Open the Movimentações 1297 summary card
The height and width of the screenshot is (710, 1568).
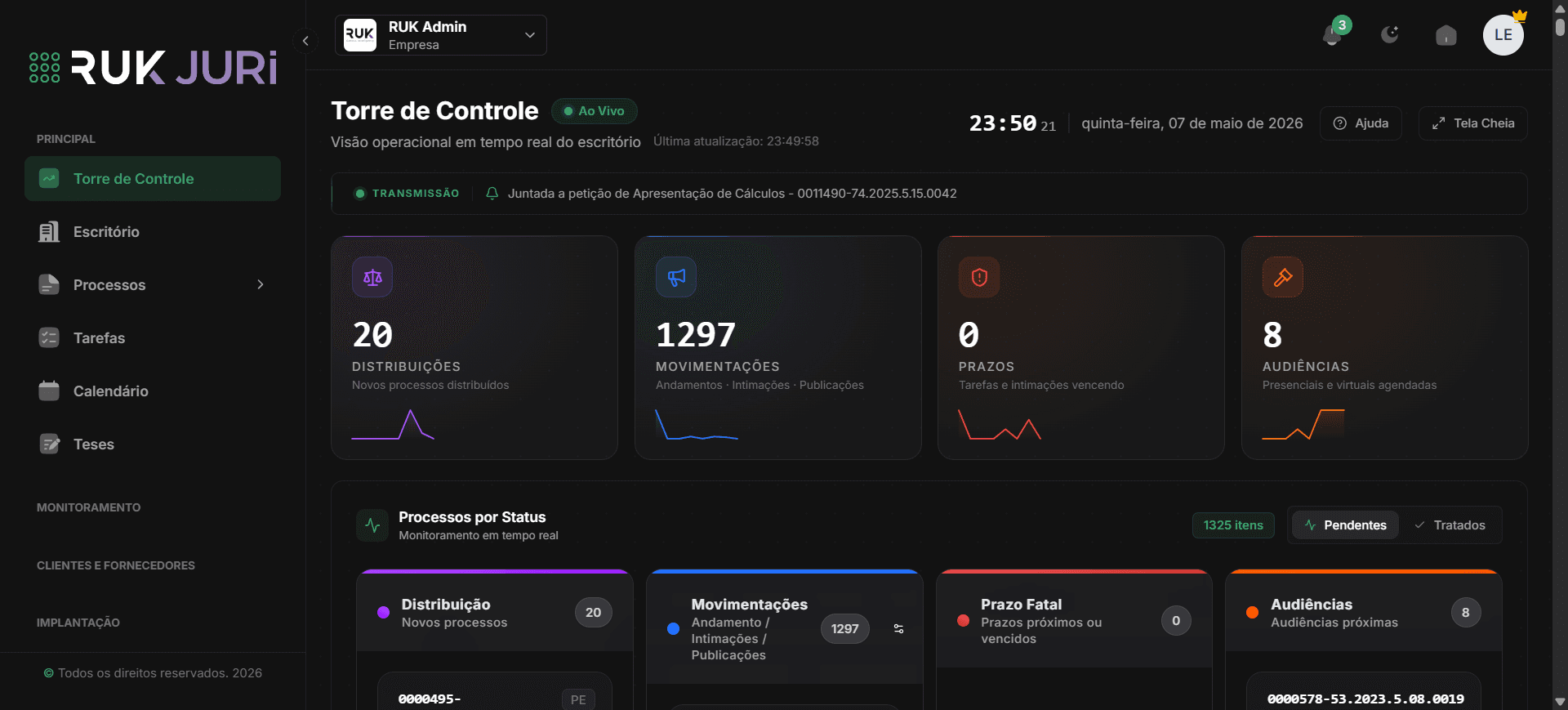click(778, 348)
